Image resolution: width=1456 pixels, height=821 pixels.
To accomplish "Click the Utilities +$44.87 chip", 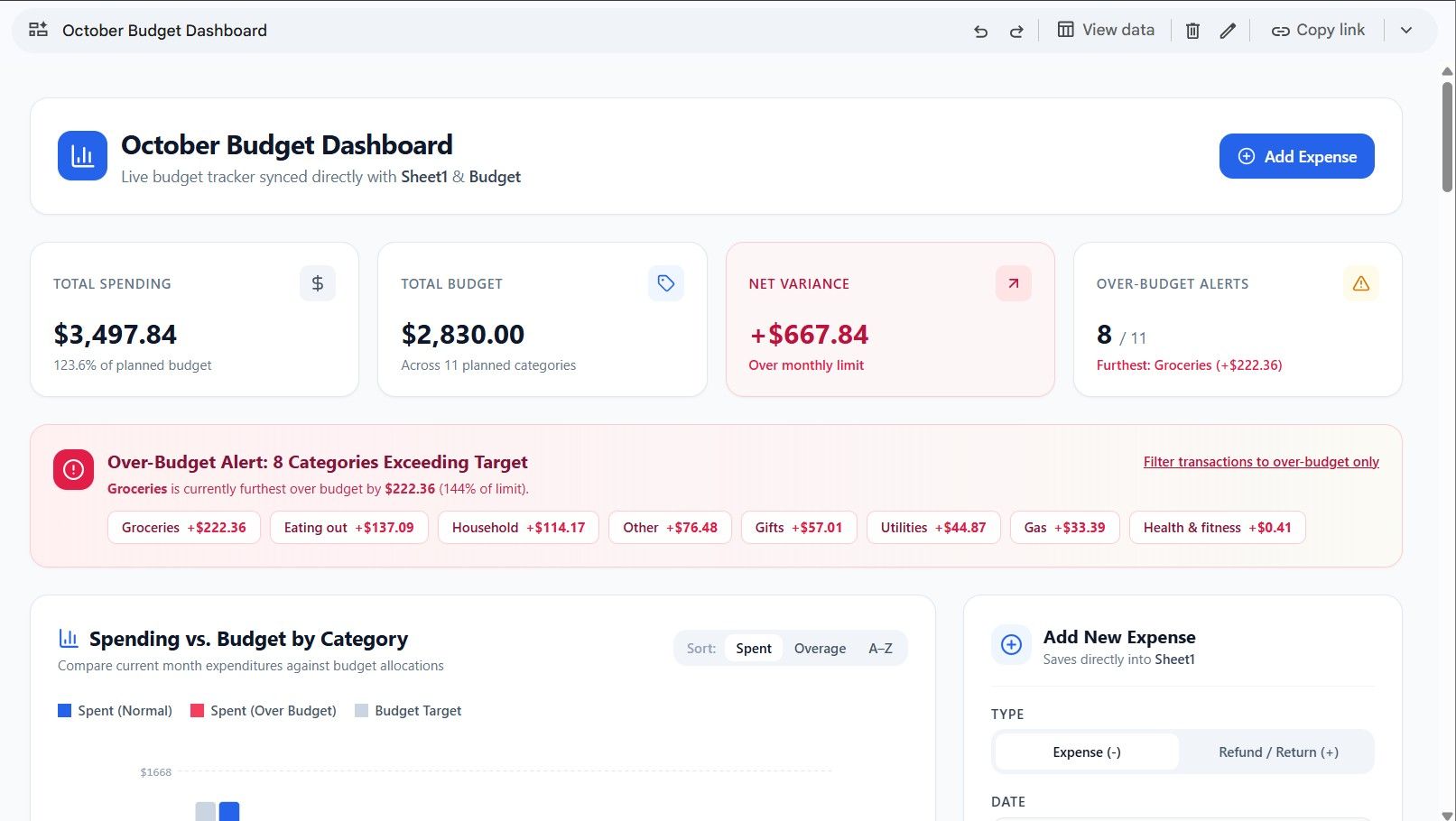I will coord(933,528).
